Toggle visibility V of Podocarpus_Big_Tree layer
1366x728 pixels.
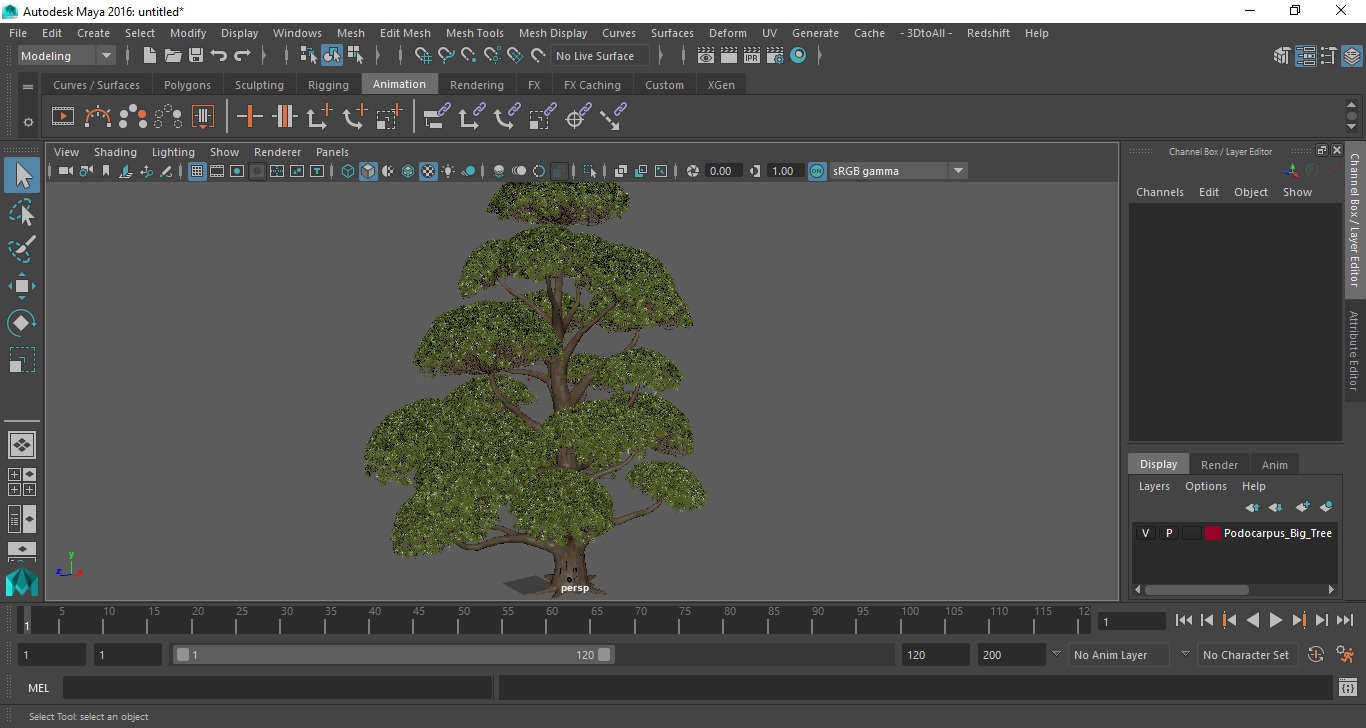click(1145, 533)
